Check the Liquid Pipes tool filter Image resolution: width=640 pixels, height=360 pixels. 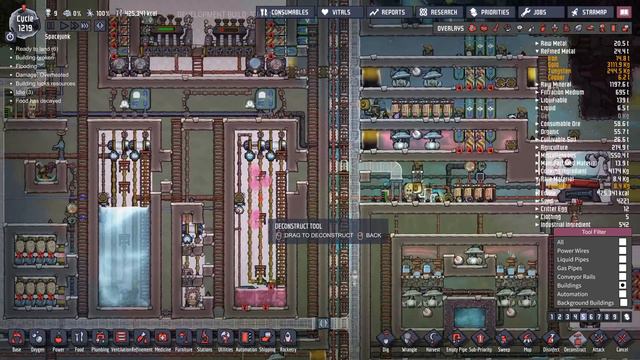point(622,259)
